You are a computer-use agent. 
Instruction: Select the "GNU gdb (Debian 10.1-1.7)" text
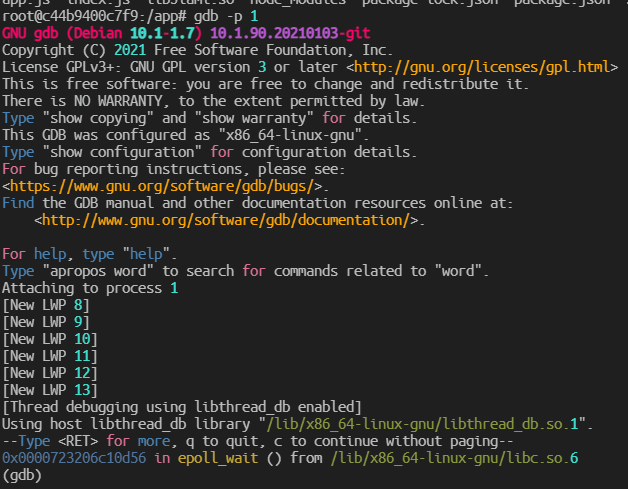102,33
